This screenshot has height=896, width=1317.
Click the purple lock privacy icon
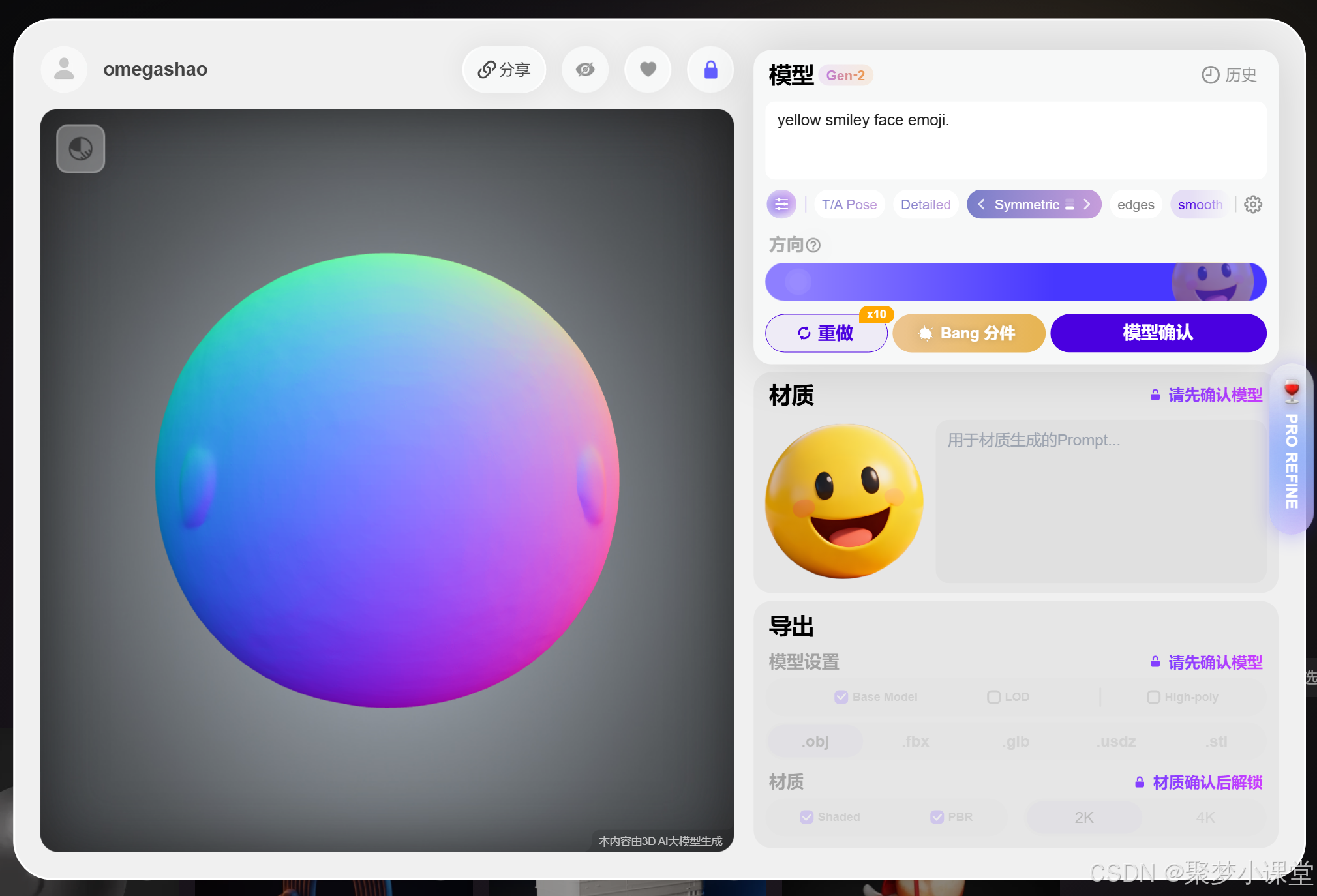coord(710,69)
